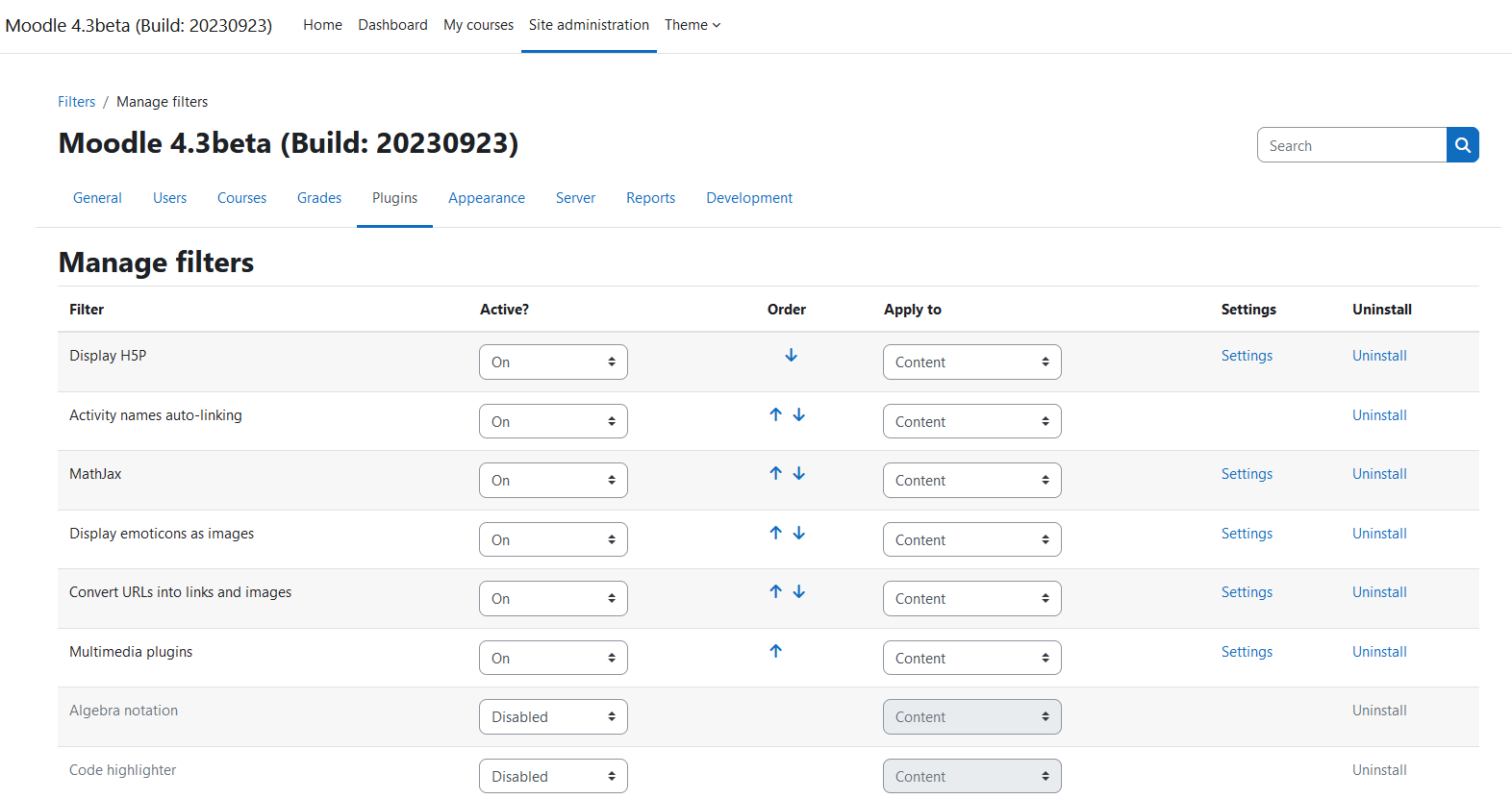Move MathJax filter up
Viewport: 1512px width, 799px height.
point(775,473)
